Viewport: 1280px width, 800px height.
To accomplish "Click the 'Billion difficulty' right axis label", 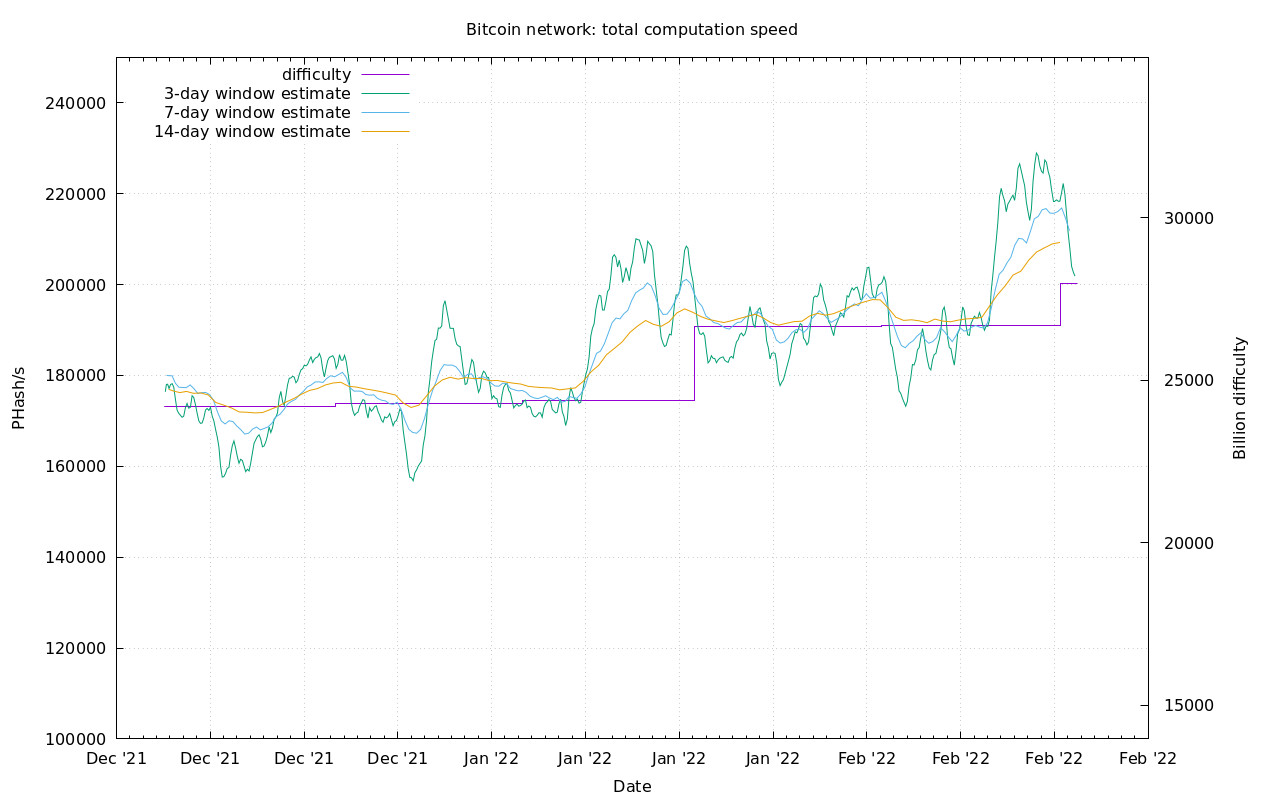I will click(x=1241, y=398).
